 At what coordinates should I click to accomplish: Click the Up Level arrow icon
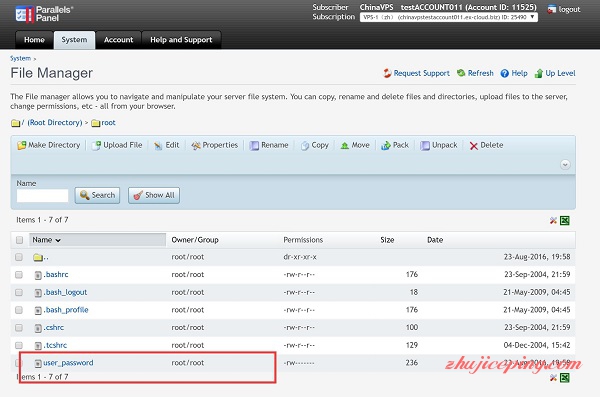click(539, 73)
